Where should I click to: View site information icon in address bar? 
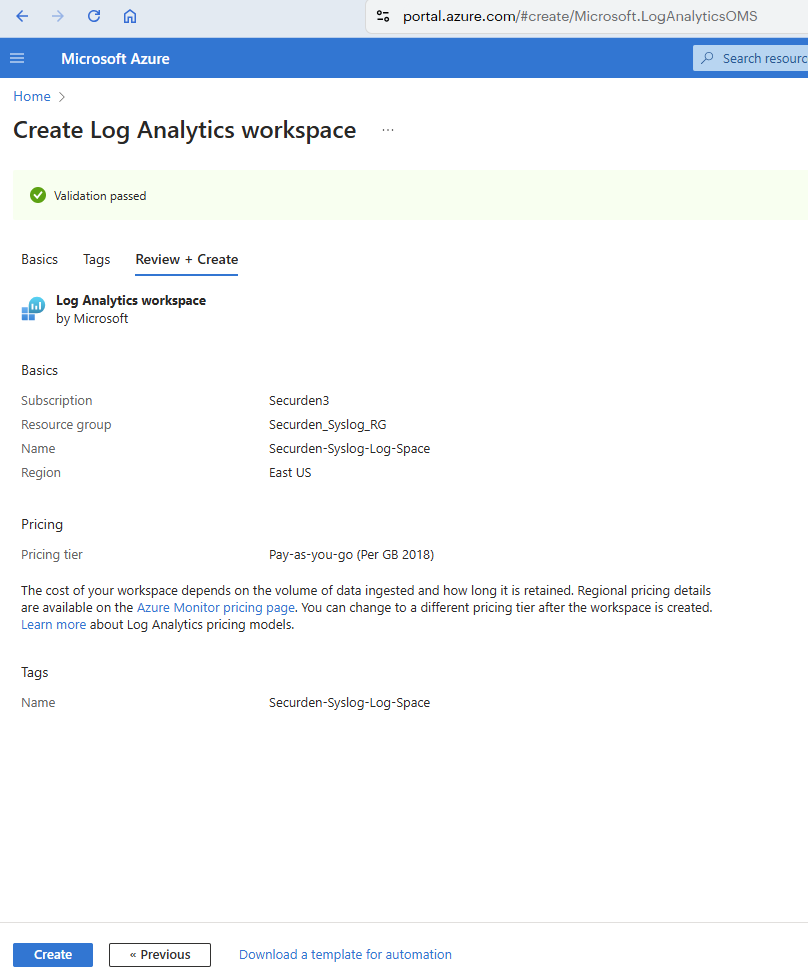(x=383, y=16)
